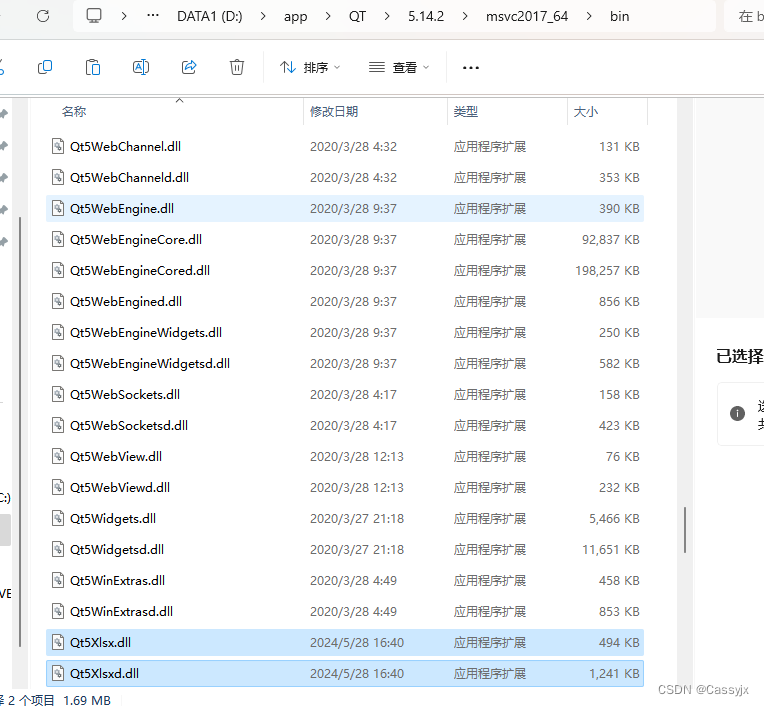
Task: Click the info icon in details pane
Action: (737, 413)
